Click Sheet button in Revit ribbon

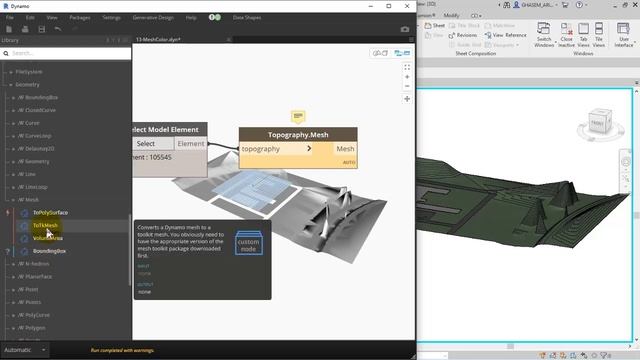point(435,25)
